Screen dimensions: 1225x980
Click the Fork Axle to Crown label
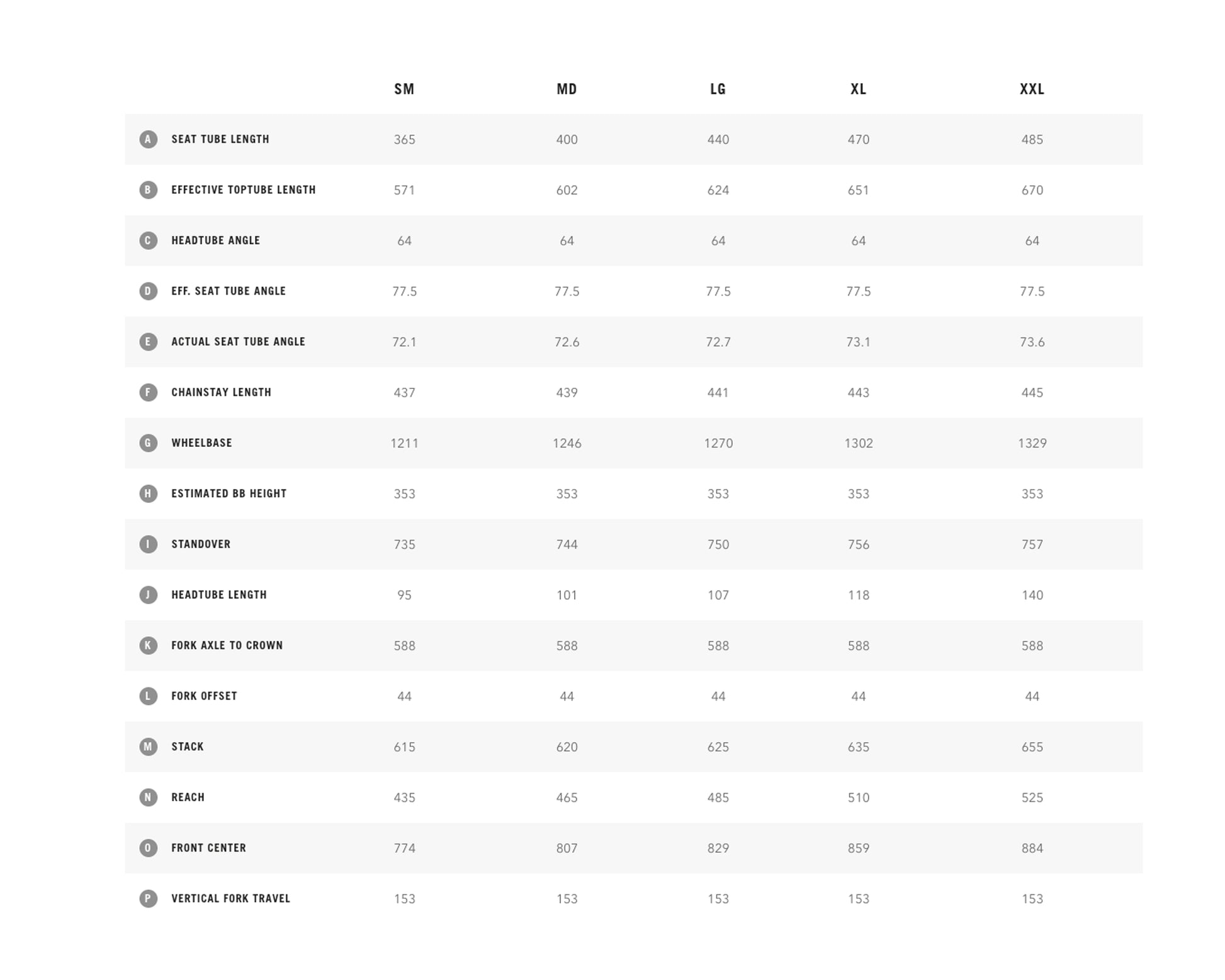[x=227, y=645]
